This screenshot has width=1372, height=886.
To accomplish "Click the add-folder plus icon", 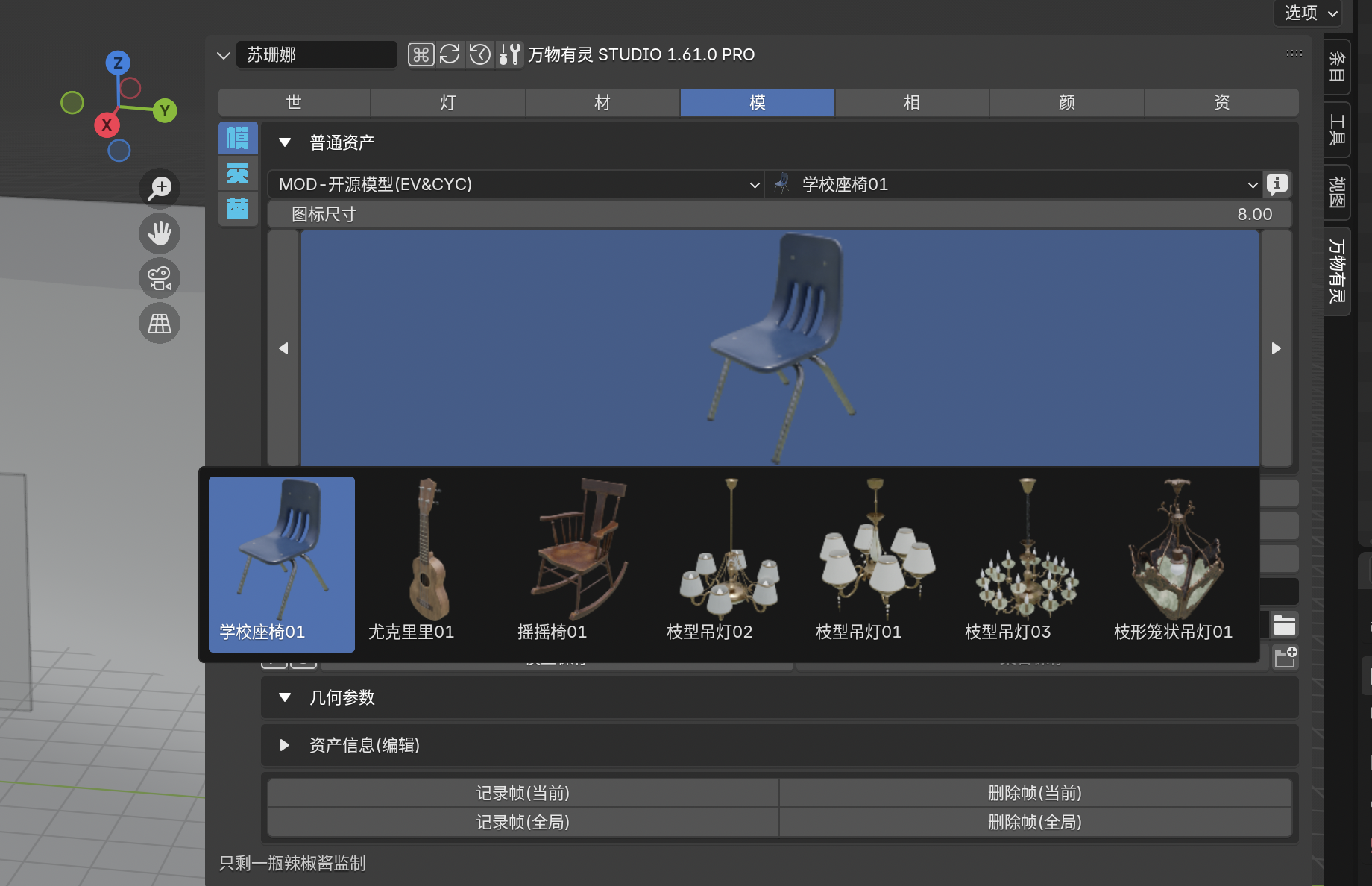I will pyautogui.click(x=1286, y=657).
